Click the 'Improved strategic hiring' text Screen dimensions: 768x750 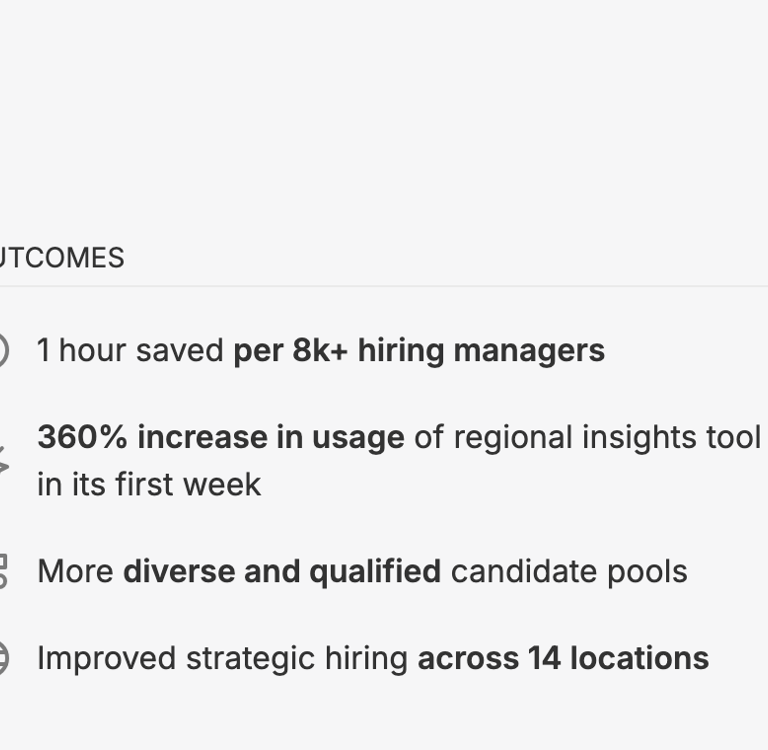(223, 659)
